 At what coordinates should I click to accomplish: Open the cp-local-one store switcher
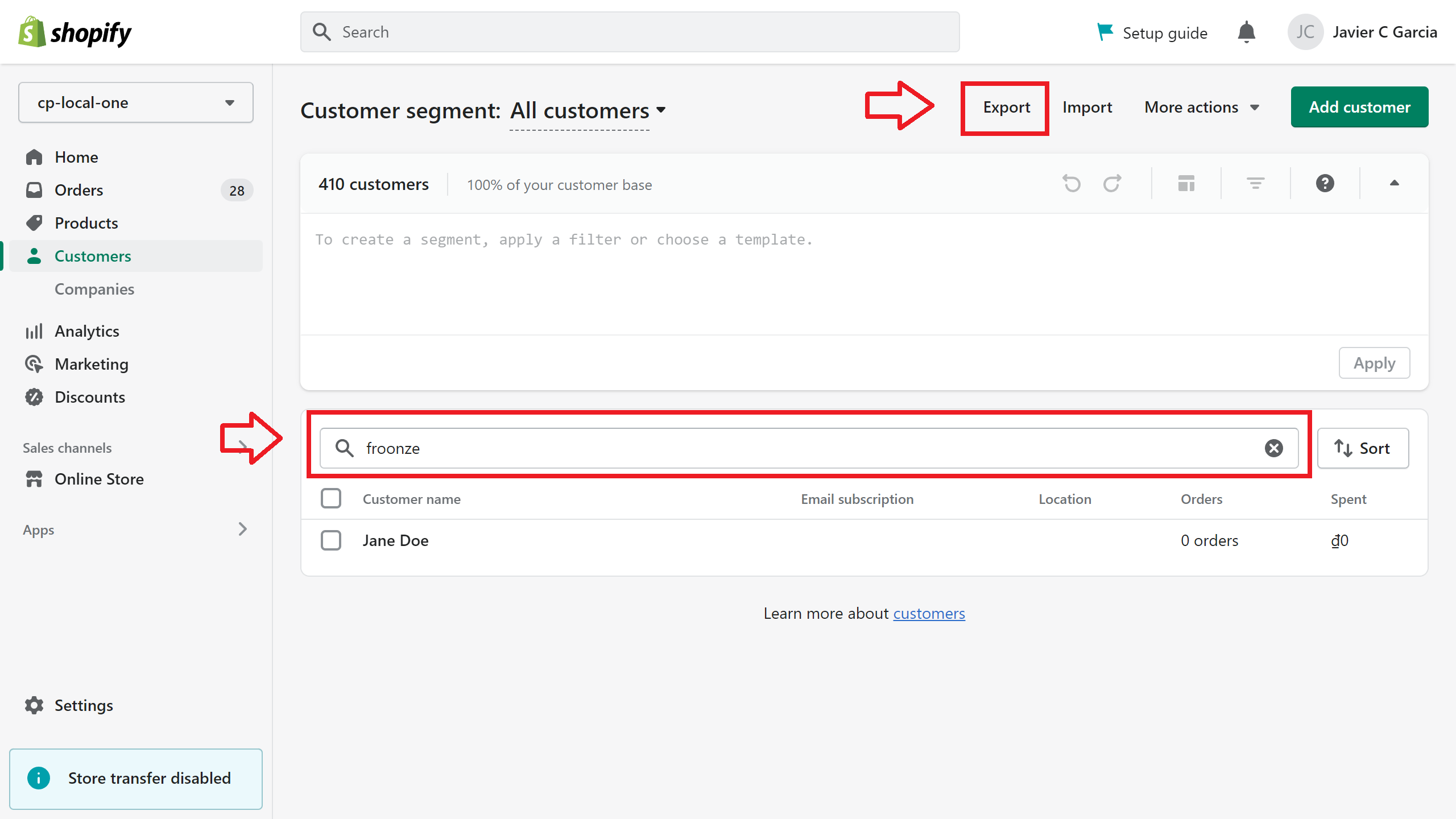tap(135, 102)
